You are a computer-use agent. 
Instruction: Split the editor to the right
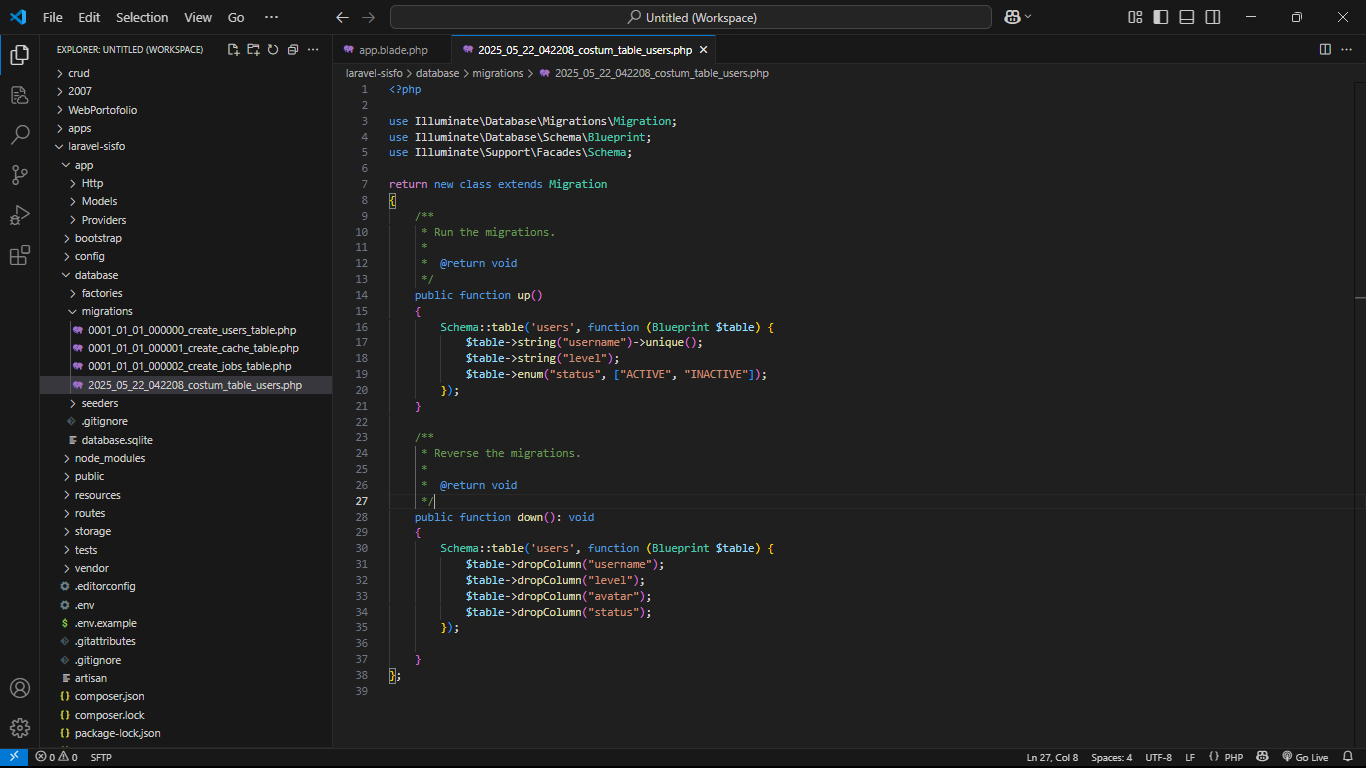click(1325, 49)
